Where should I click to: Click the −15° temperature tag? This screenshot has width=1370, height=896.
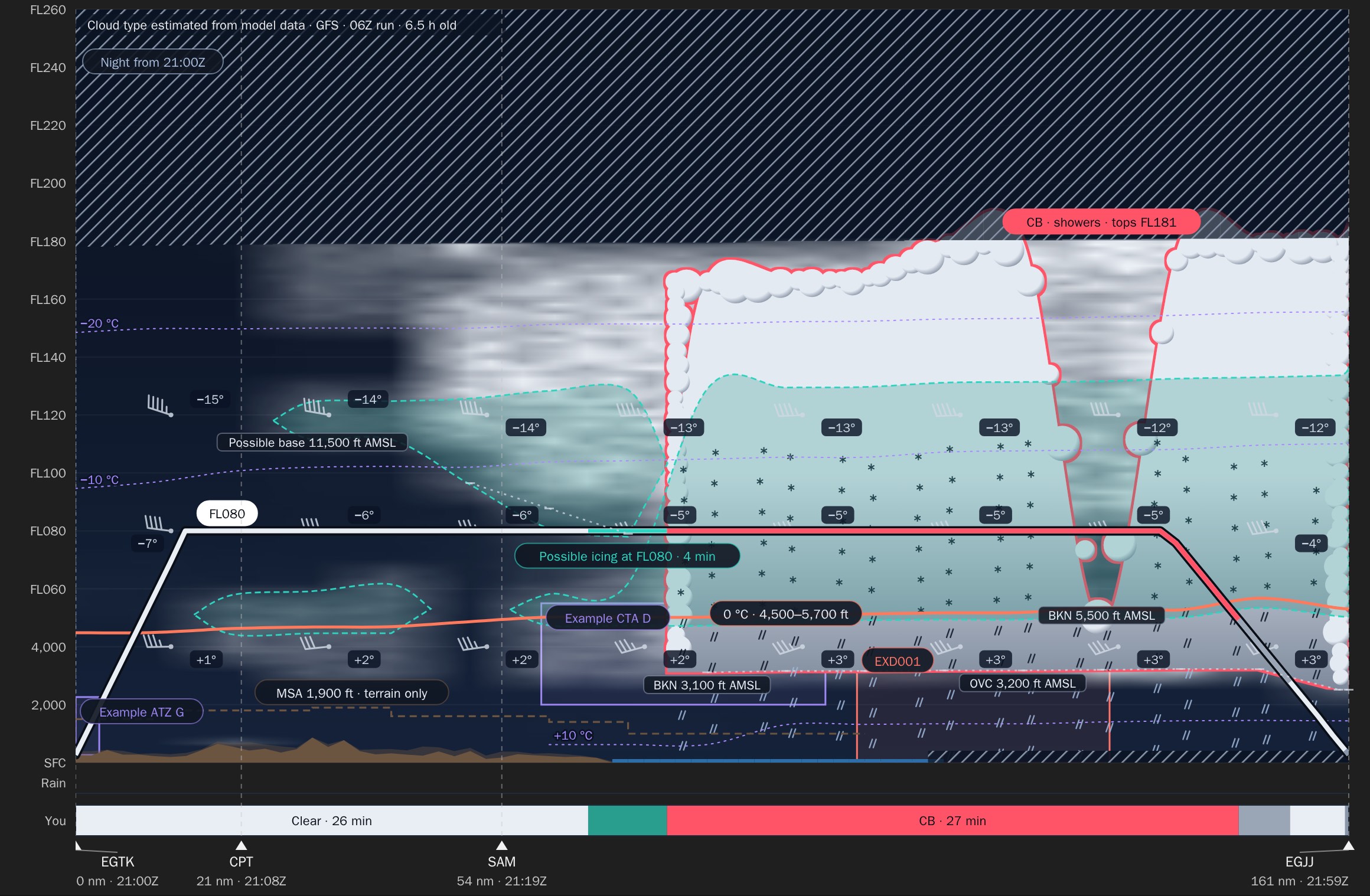click(210, 400)
